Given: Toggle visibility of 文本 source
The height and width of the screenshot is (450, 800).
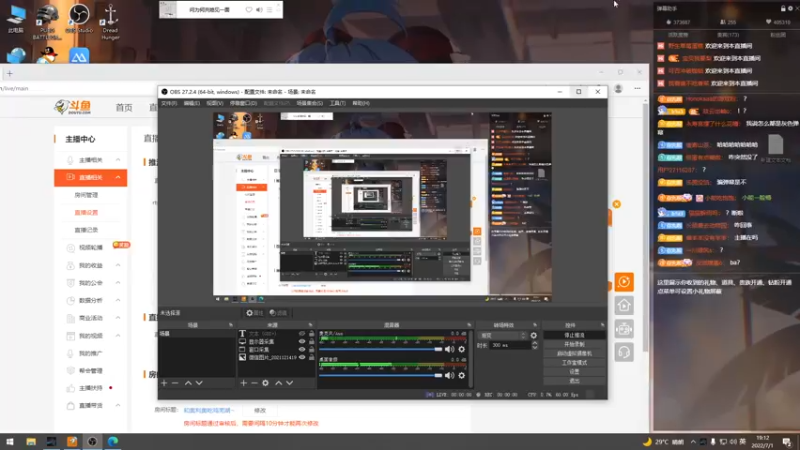Looking at the screenshot, I should tap(302, 334).
